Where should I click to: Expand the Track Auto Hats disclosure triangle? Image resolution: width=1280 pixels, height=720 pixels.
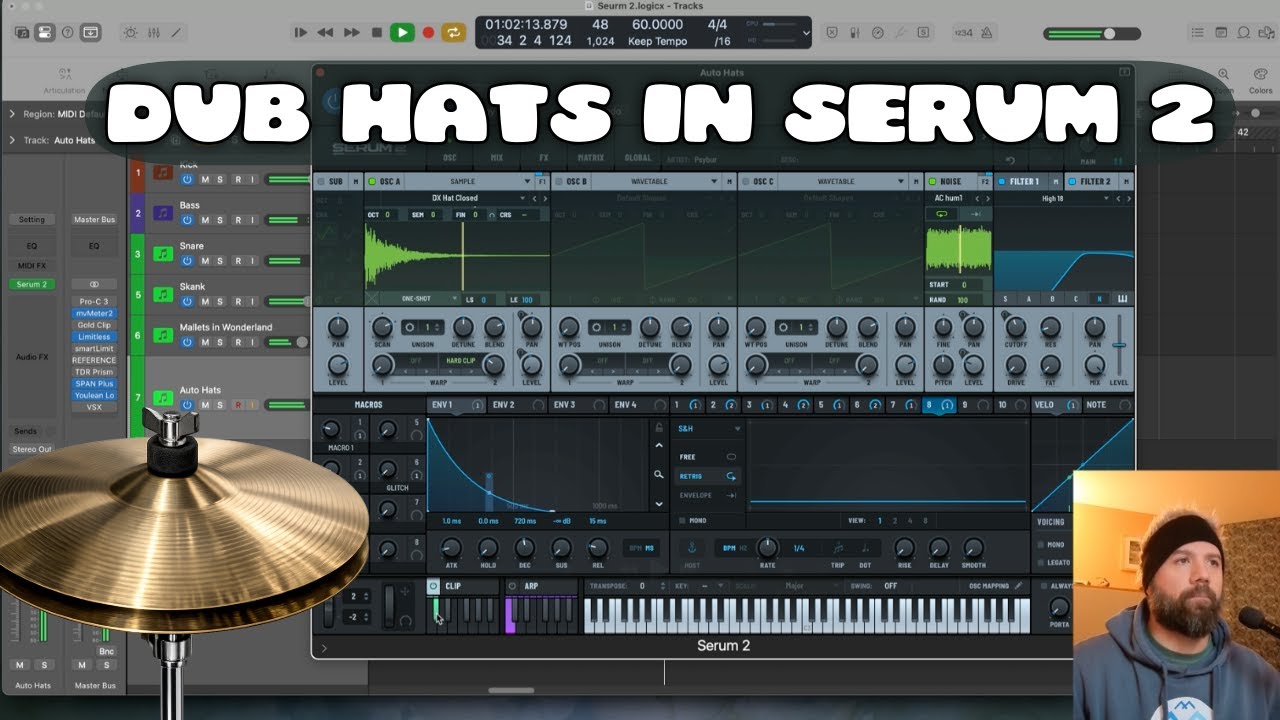click(12, 140)
